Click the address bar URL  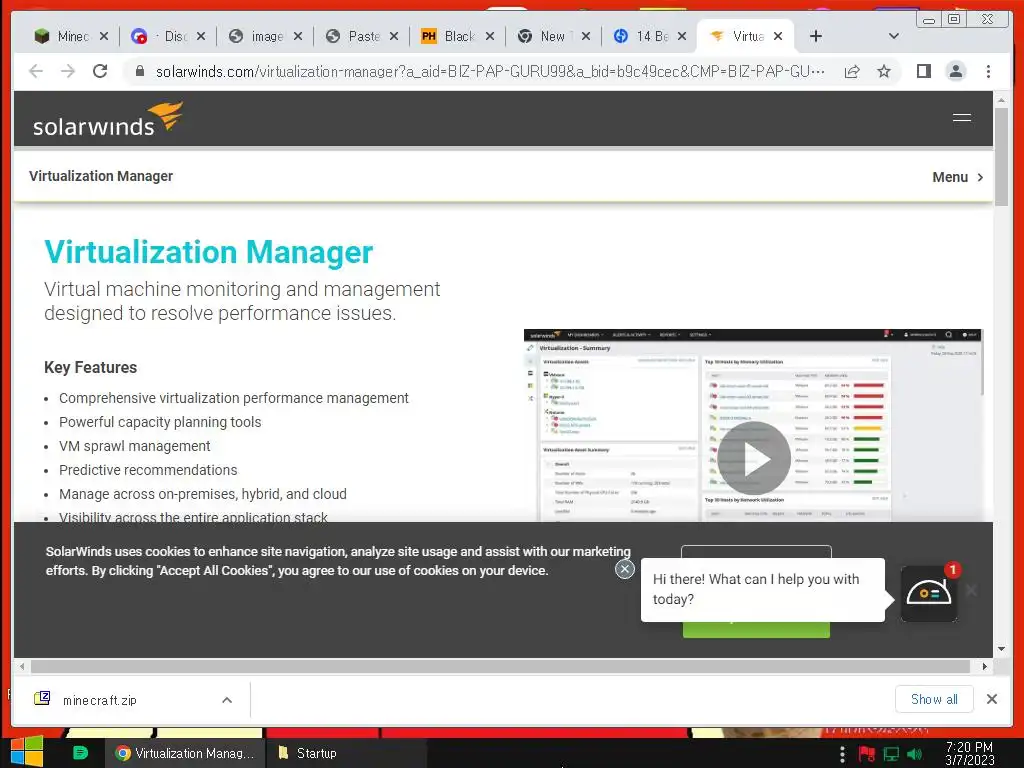(x=490, y=71)
